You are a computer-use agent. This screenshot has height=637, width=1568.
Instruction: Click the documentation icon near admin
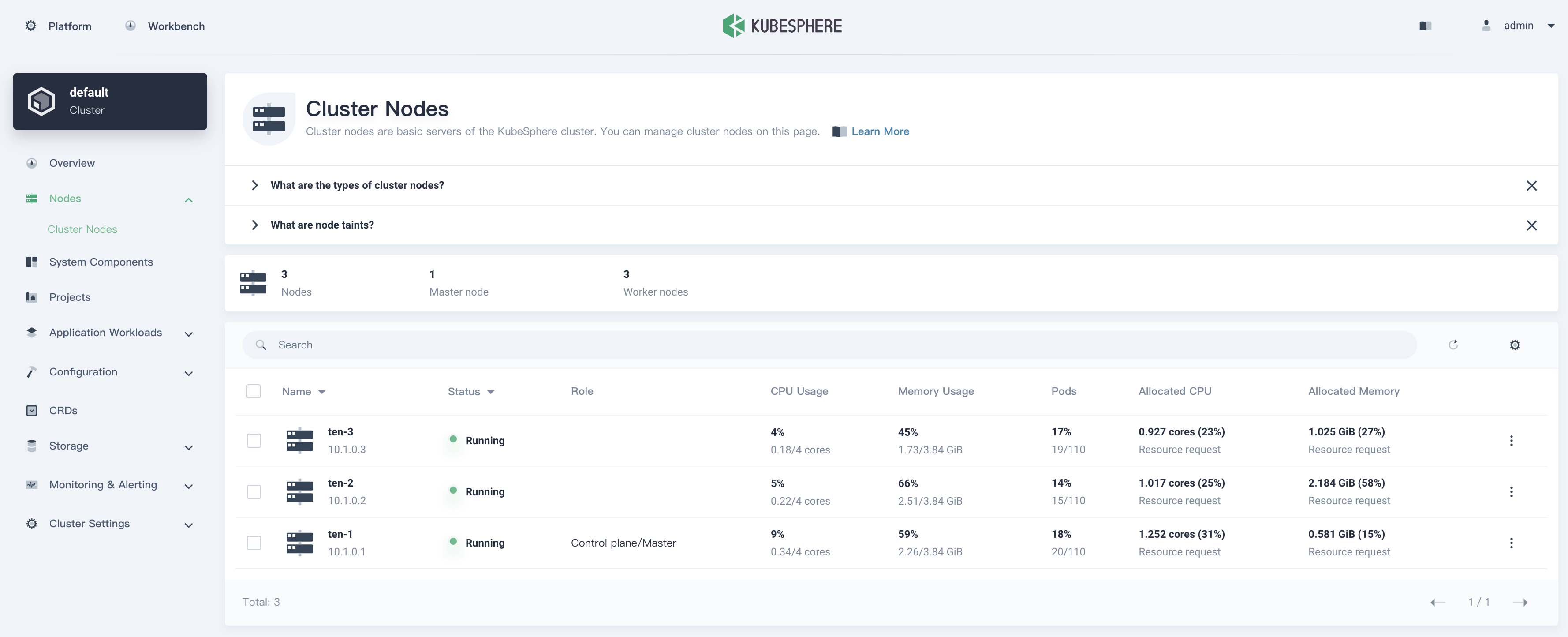coord(1425,26)
